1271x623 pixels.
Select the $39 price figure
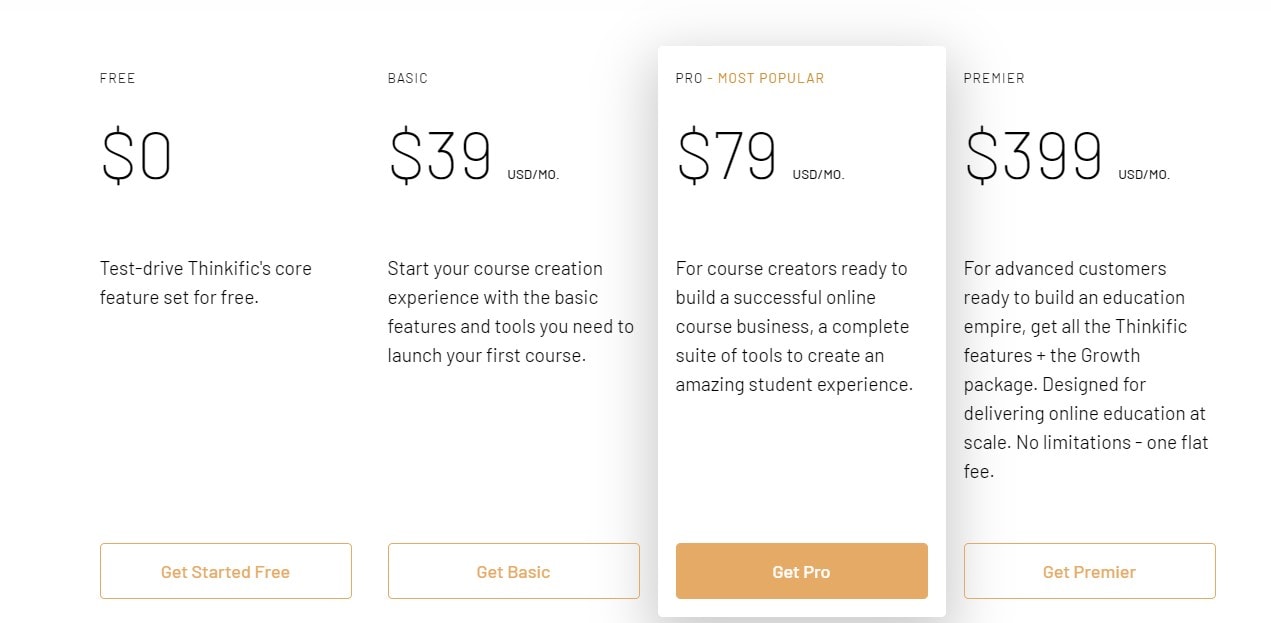coord(440,157)
